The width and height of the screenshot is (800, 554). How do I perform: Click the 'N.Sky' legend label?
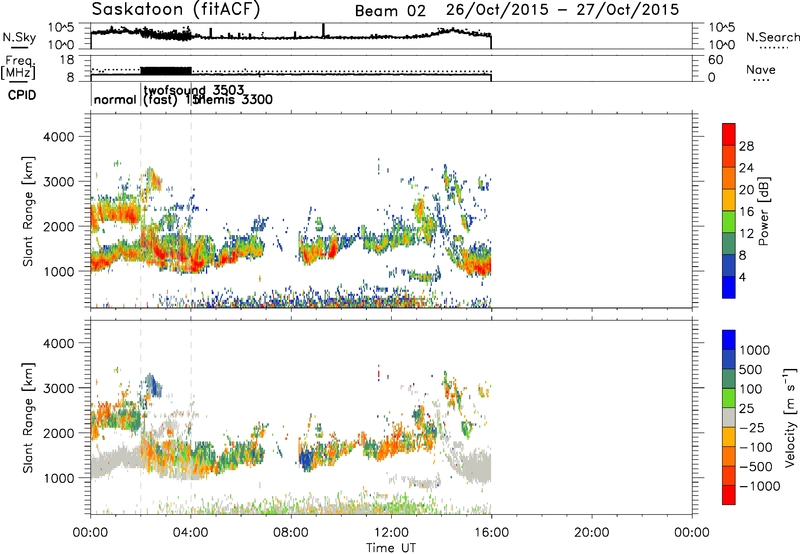(x=19, y=37)
